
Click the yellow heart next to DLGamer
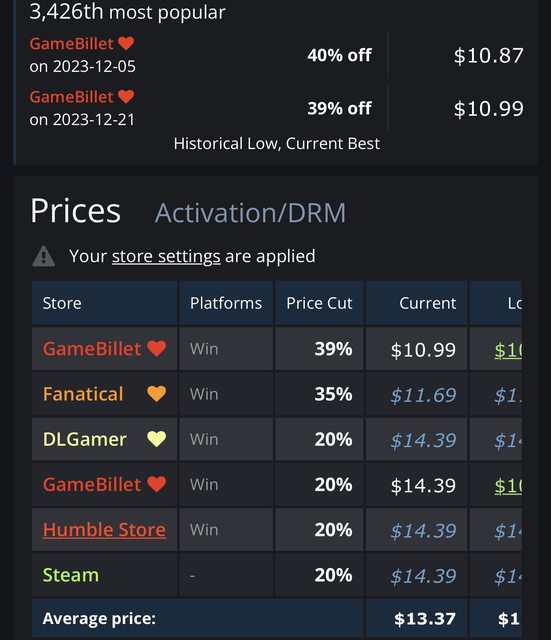(x=157, y=439)
